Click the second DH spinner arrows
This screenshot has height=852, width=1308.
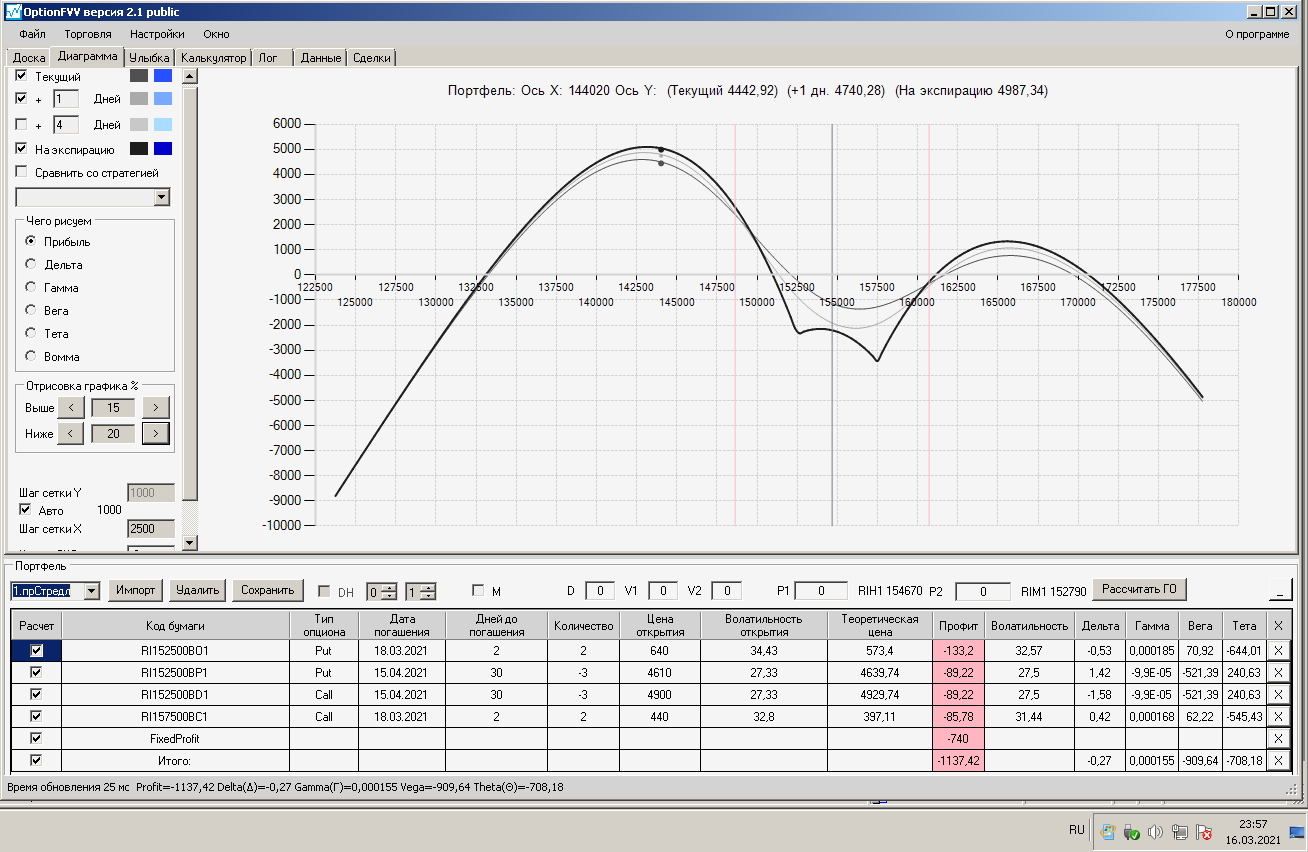tap(429, 591)
